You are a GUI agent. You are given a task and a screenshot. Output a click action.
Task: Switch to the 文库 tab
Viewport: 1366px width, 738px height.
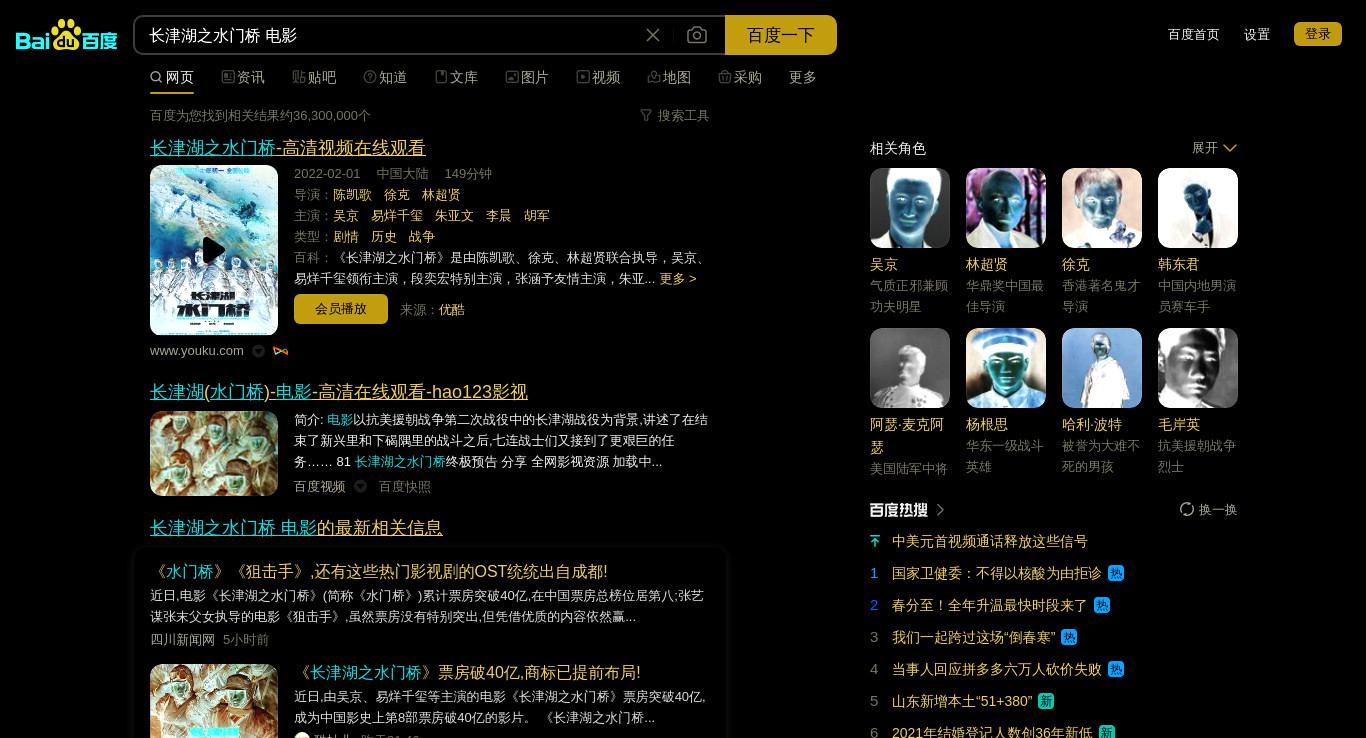click(x=456, y=77)
